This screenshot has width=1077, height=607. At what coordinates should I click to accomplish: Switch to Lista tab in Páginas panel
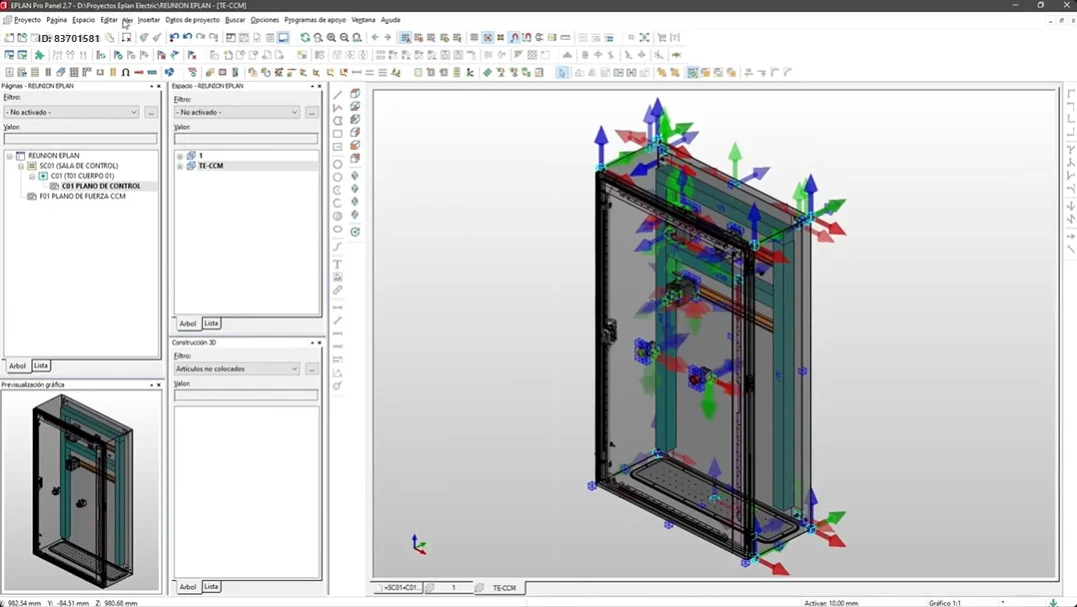pyautogui.click(x=41, y=366)
